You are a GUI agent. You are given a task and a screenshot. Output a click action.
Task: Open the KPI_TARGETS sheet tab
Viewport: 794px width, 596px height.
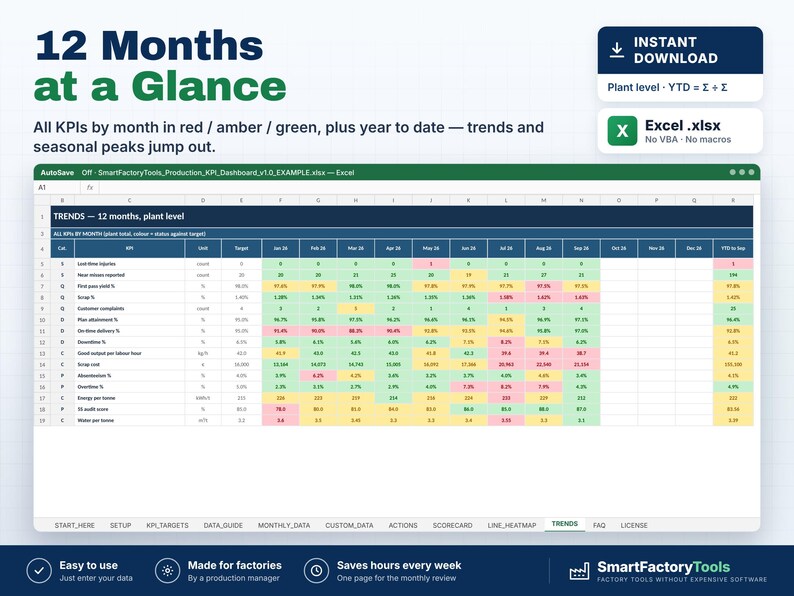click(167, 525)
